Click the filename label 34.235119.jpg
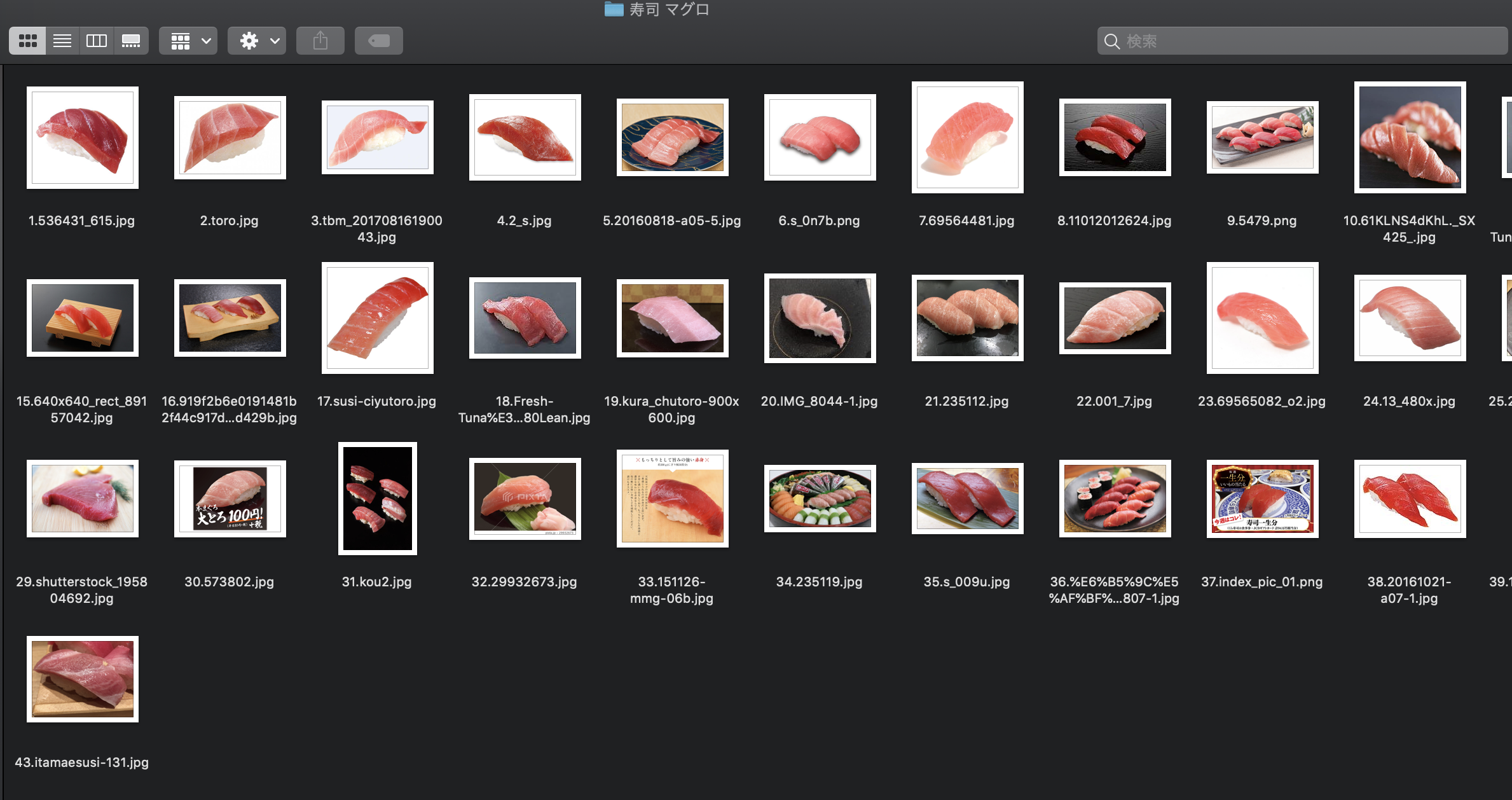The image size is (1512, 800). point(820,582)
